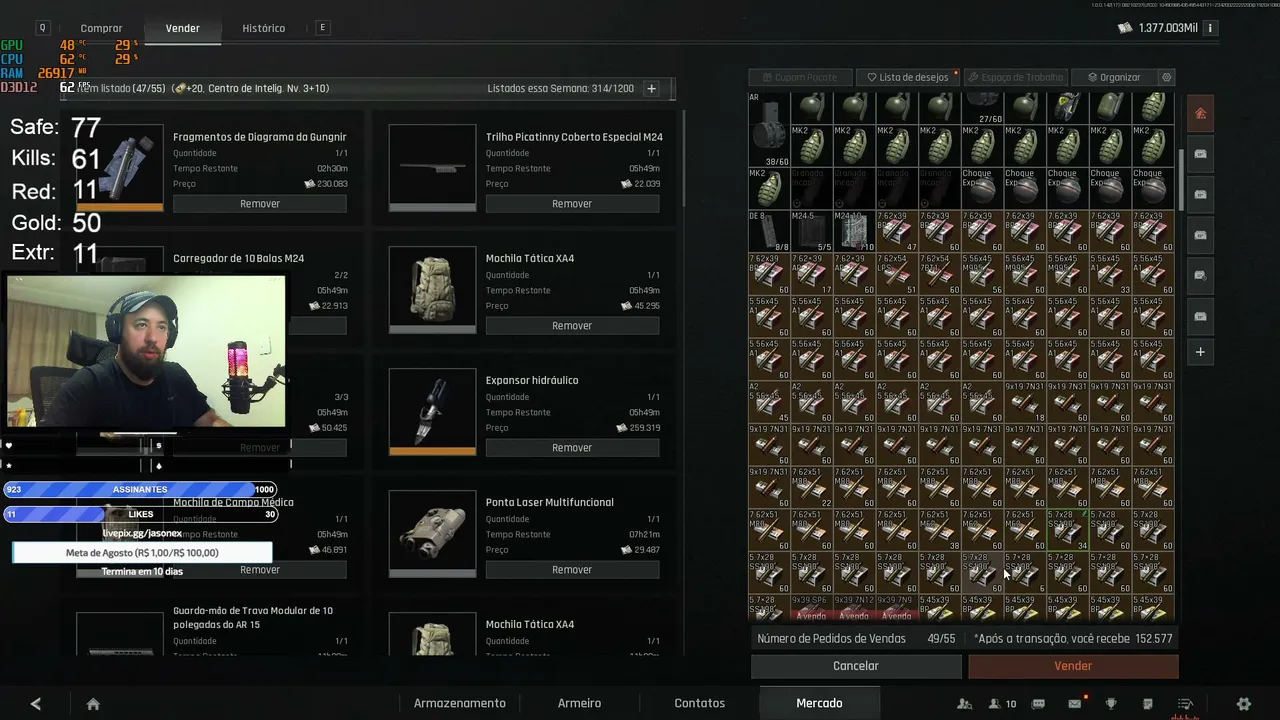Remove the Fragmentos de Diagrama da Gungnir listing
Image resolution: width=1280 pixels, height=720 pixels.
point(260,204)
